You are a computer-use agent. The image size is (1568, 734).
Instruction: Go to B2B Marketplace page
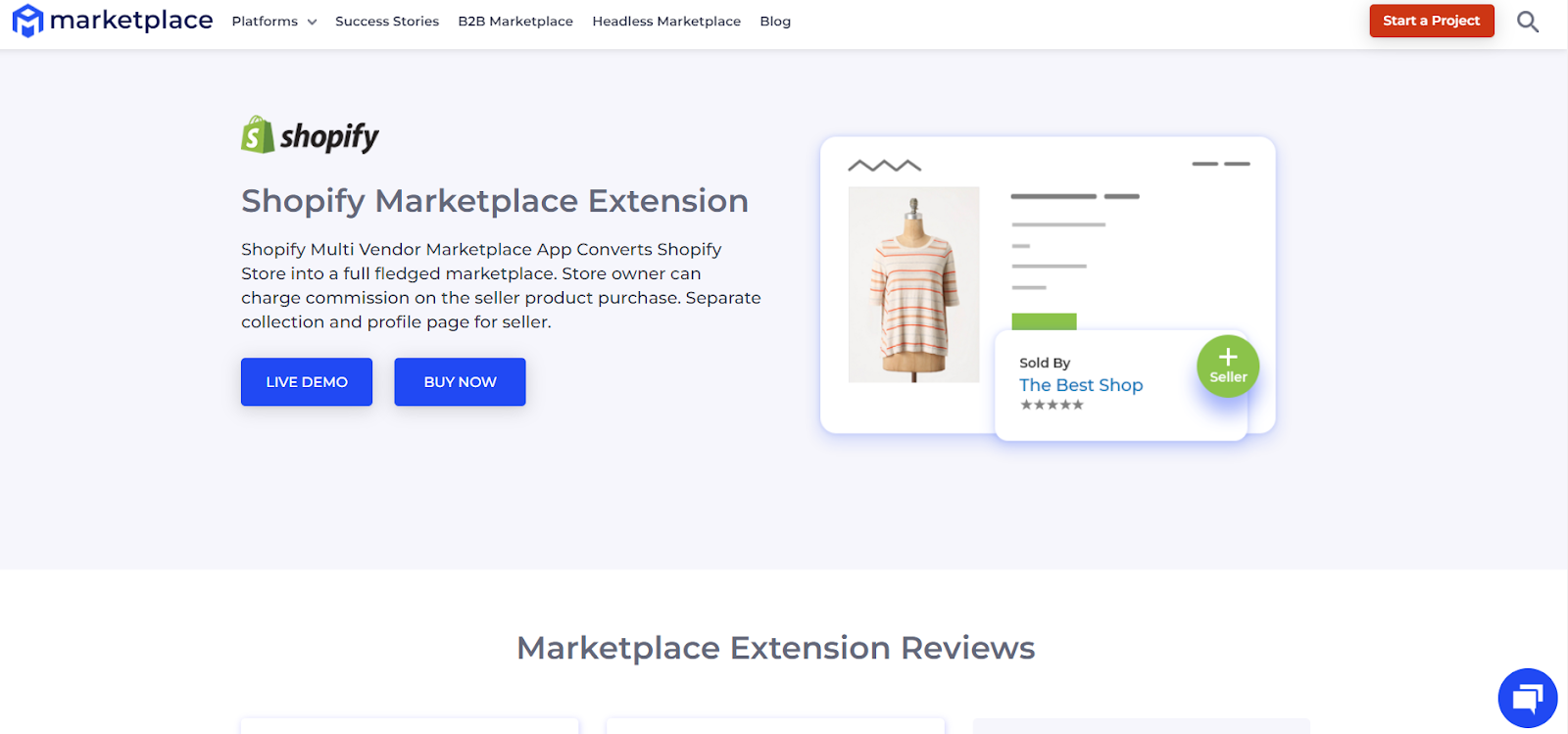pyautogui.click(x=515, y=22)
